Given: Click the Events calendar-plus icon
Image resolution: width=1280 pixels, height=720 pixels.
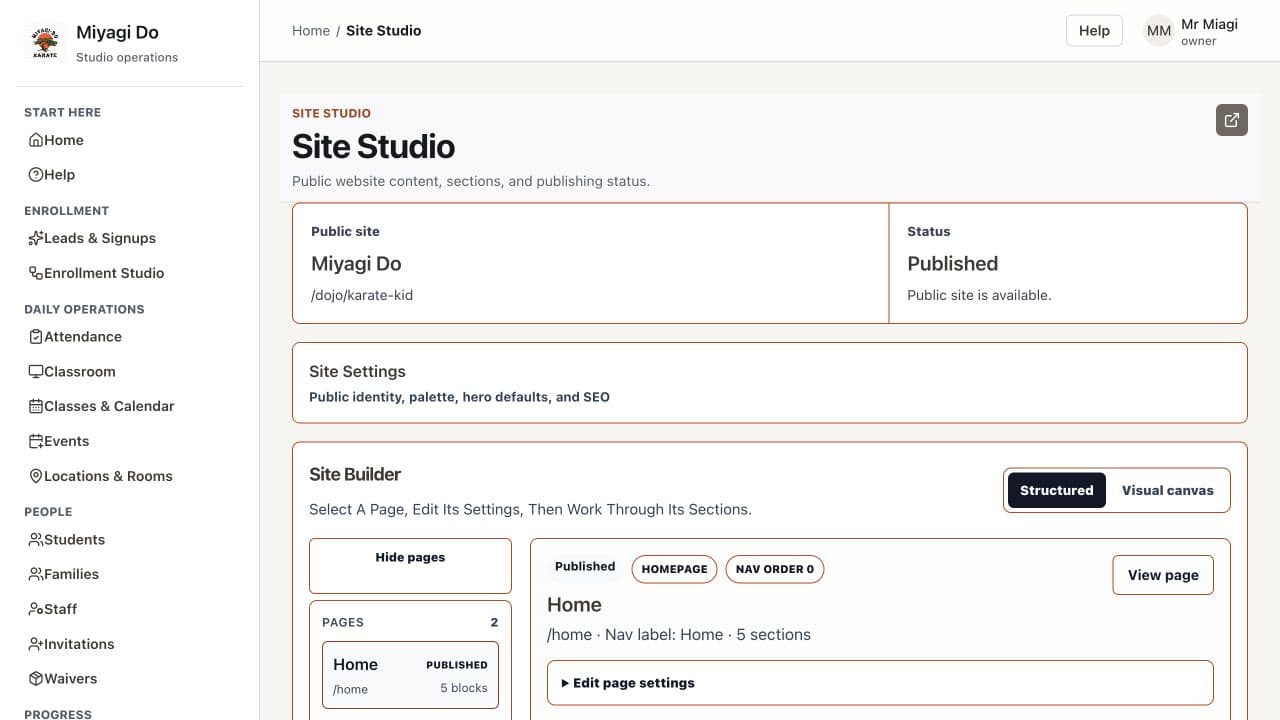Looking at the screenshot, I should pyautogui.click(x=36, y=441).
